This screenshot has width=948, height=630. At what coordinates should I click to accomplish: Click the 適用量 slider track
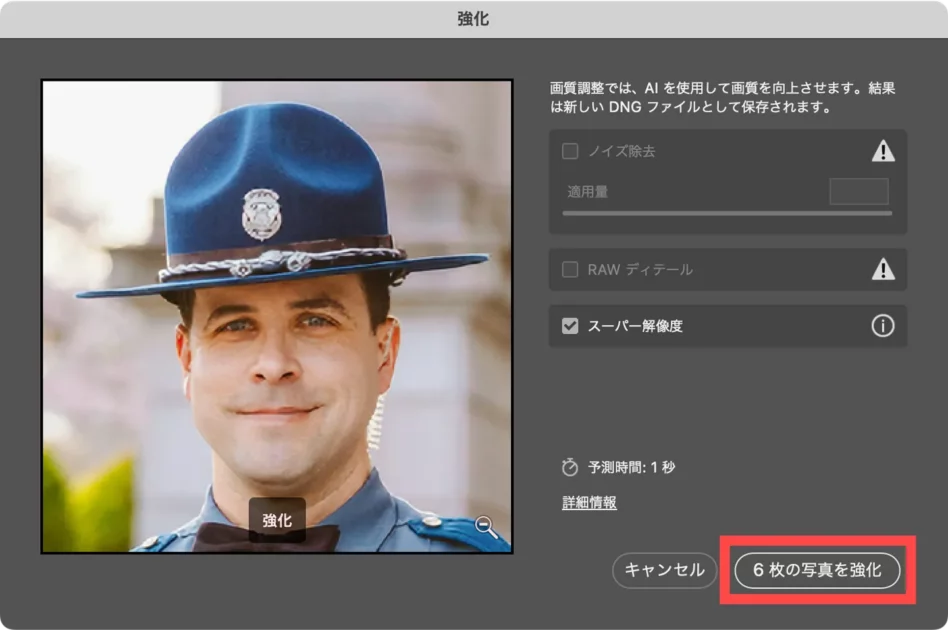[727, 213]
